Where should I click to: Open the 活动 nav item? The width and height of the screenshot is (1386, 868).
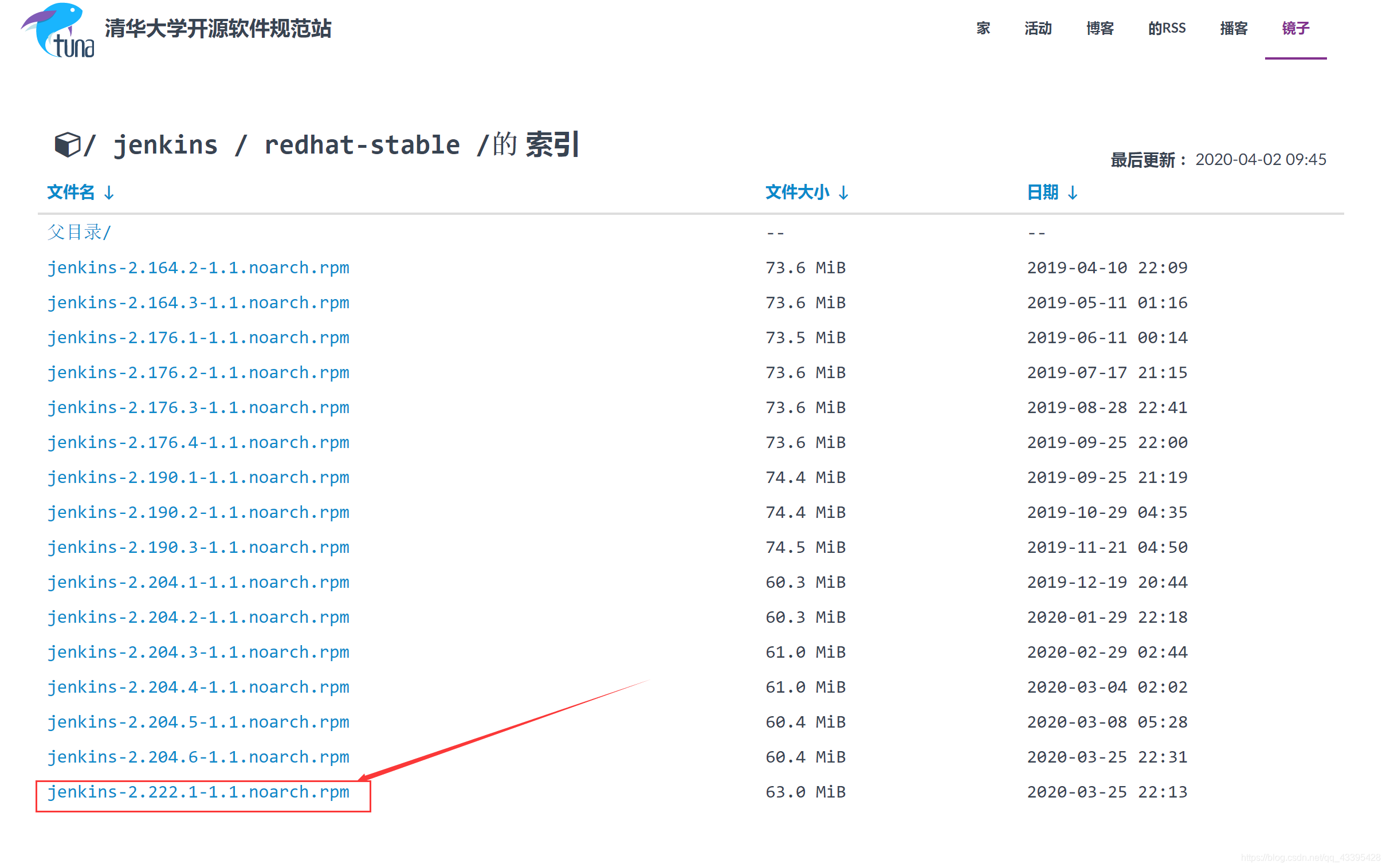point(1038,28)
